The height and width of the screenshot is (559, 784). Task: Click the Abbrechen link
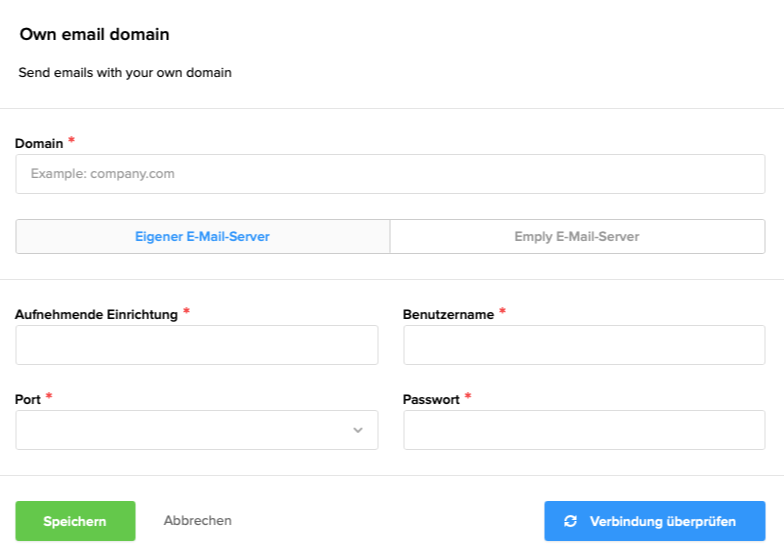pos(198,521)
